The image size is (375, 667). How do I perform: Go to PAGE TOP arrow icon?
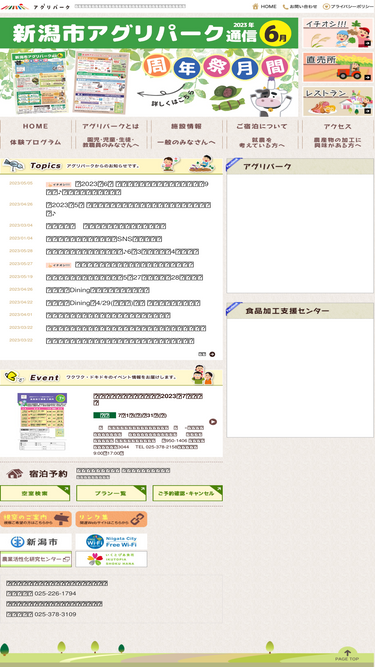(347, 654)
